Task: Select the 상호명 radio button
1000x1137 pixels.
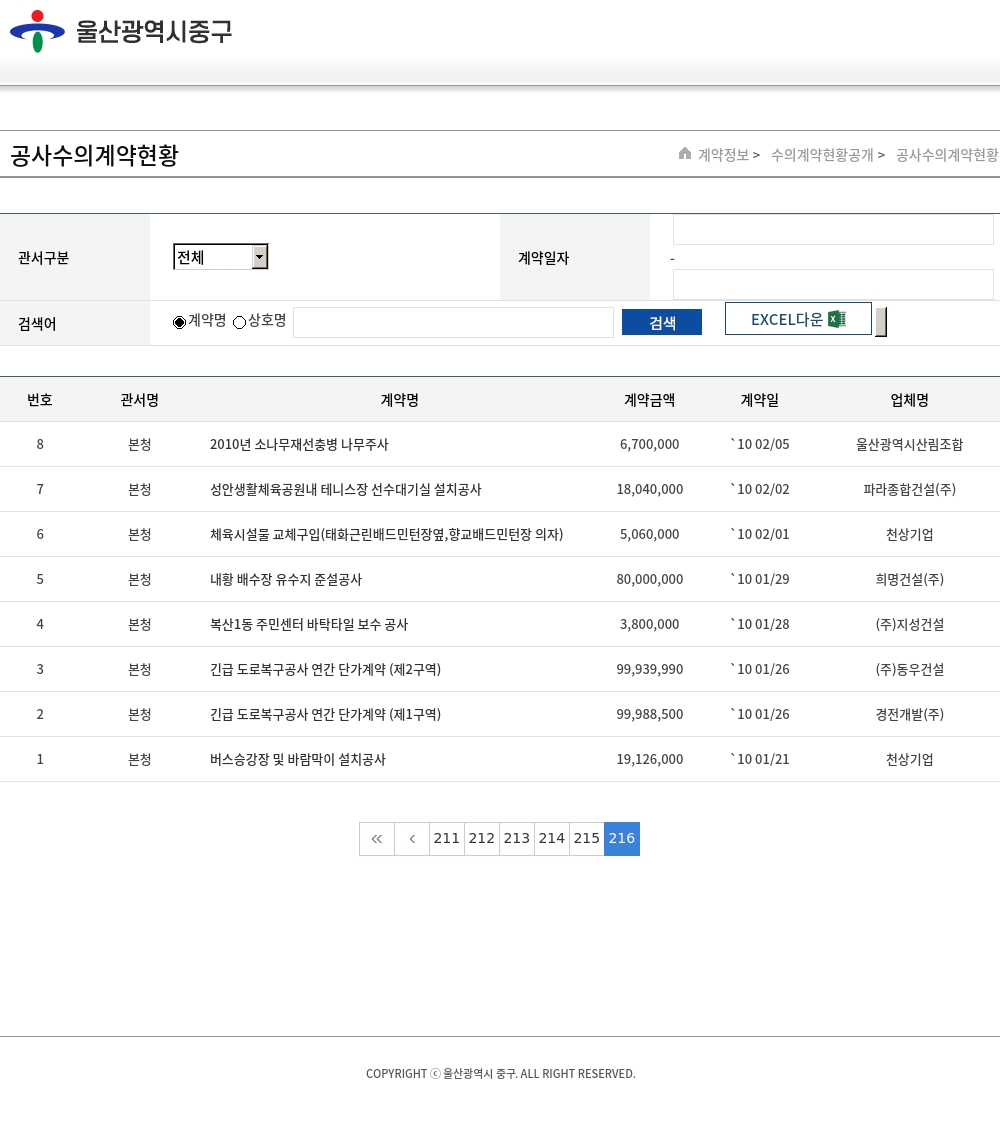Action: click(x=240, y=322)
